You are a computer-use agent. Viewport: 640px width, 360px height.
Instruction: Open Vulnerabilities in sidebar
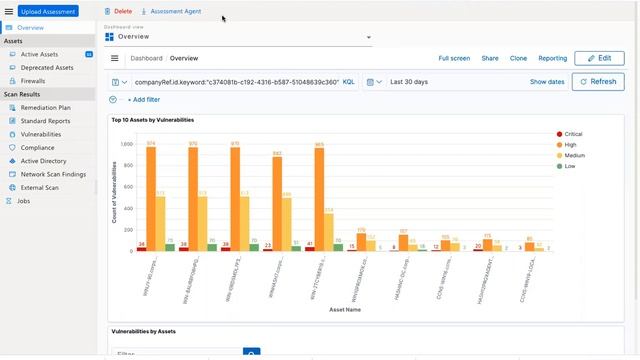[x=41, y=134]
